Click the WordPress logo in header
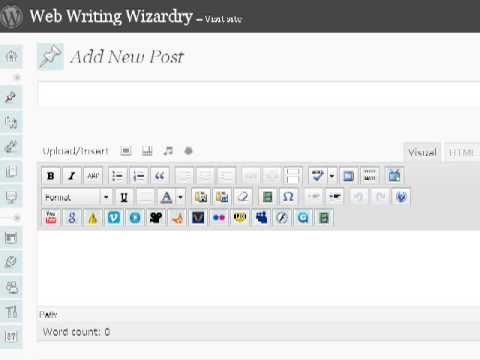Screen dimensions: 480x360 11,16
